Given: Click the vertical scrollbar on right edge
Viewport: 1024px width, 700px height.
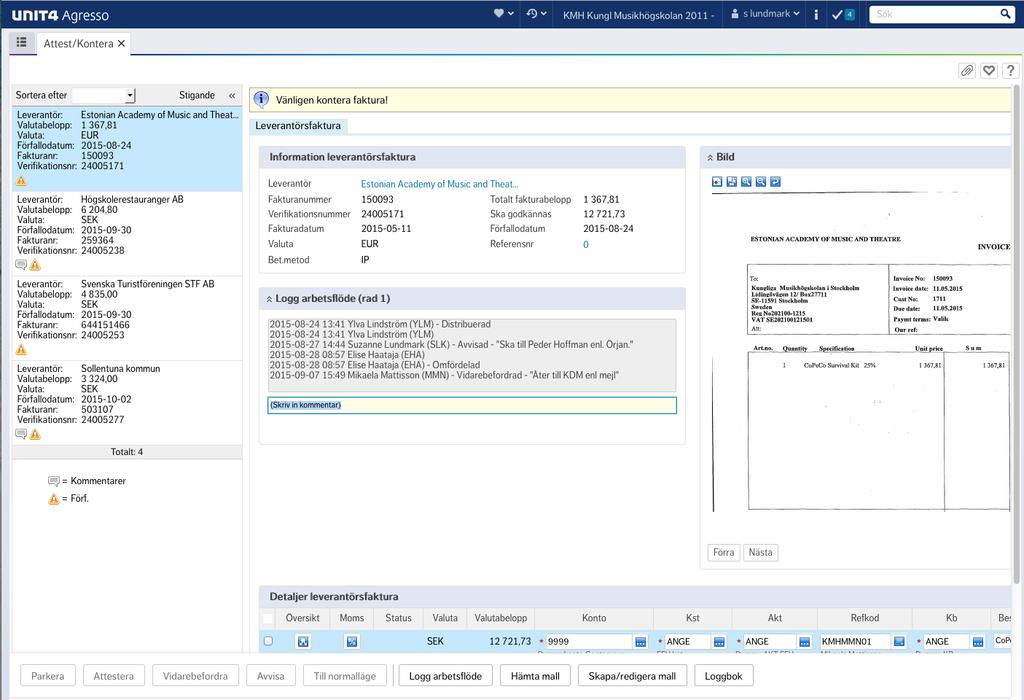Looking at the screenshot, I should point(1016,334).
